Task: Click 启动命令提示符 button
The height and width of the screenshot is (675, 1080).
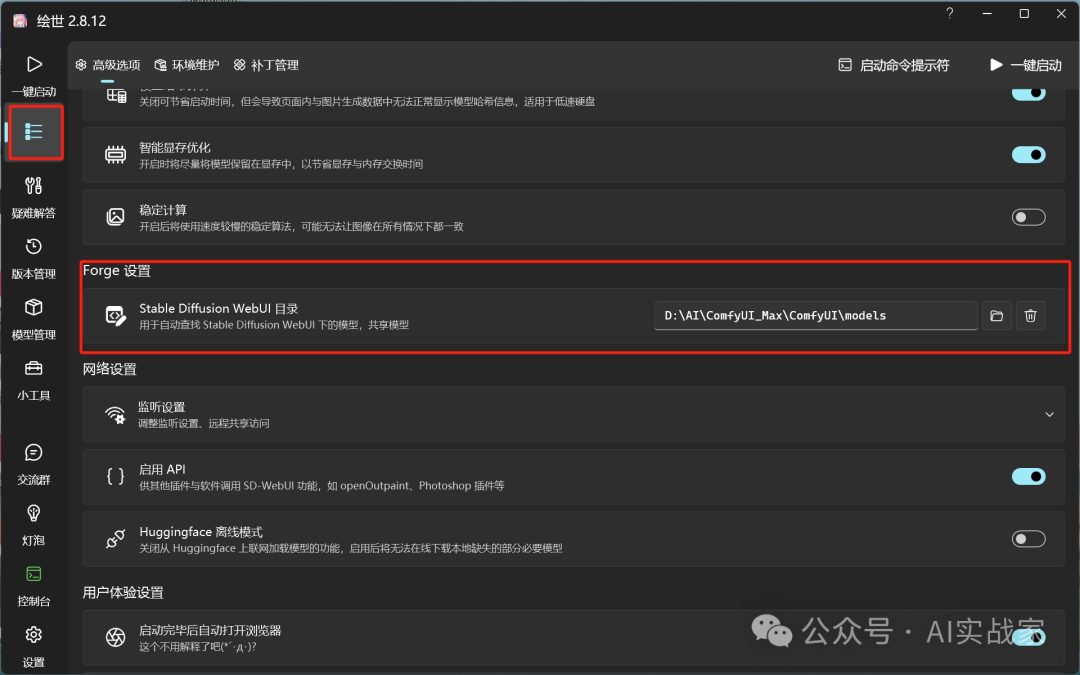Action: 893,65
